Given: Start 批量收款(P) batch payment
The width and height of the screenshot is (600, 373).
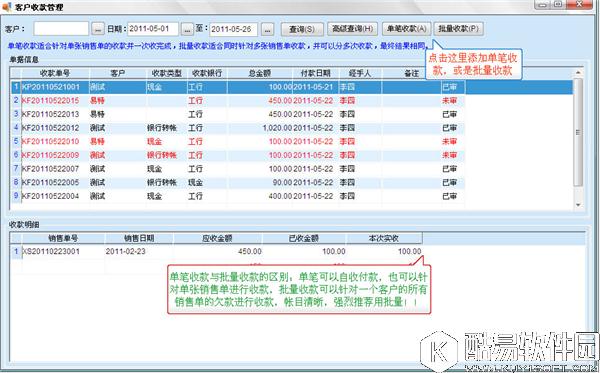Looking at the screenshot, I should (x=458, y=29).
